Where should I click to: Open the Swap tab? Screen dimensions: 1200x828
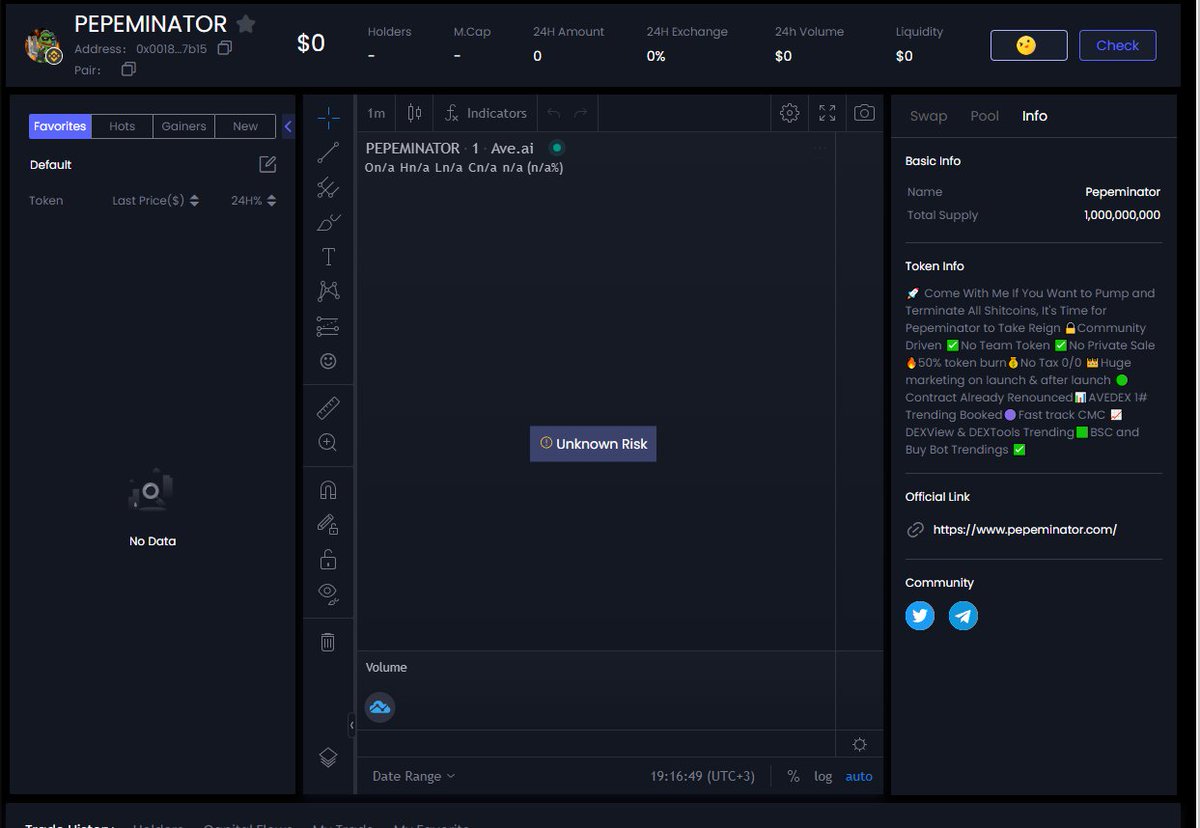[928, 116]
